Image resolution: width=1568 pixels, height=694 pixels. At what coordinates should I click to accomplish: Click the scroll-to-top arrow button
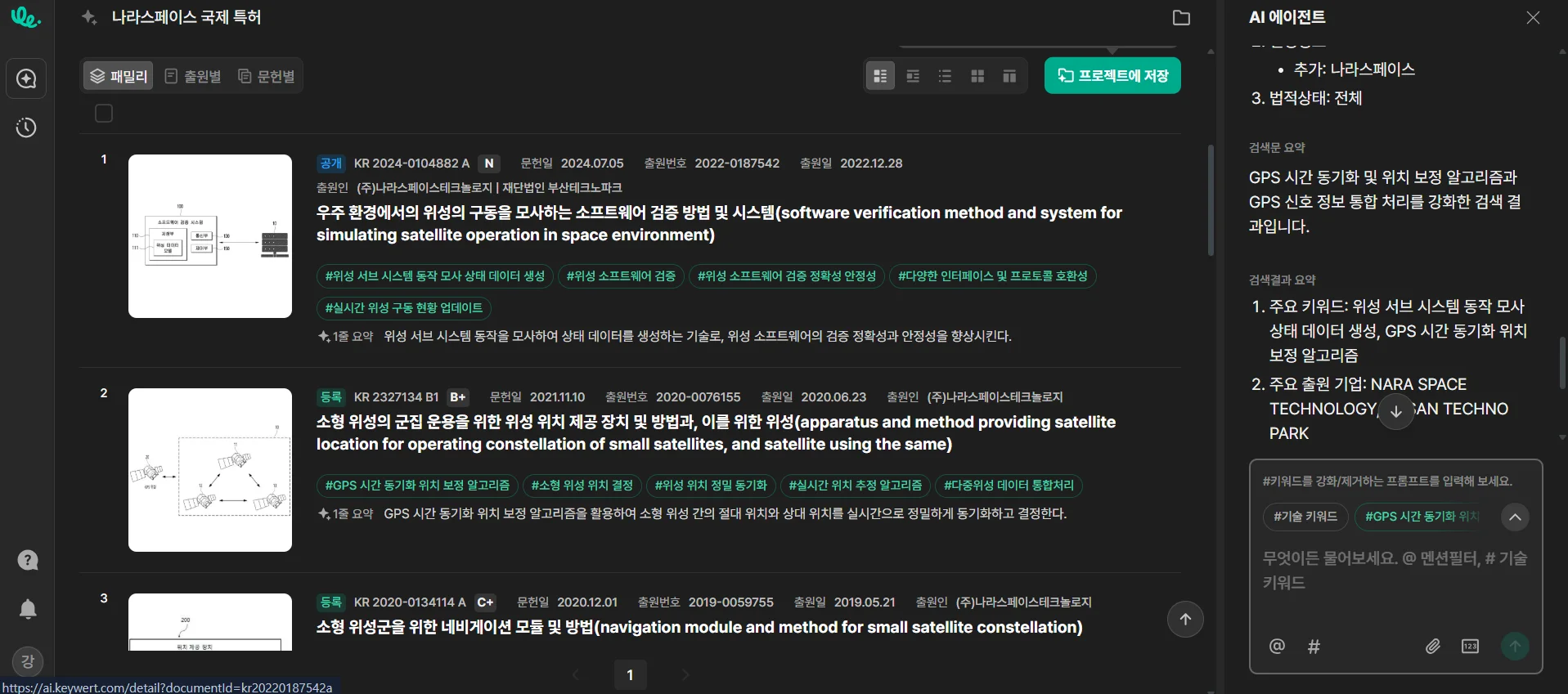click(1185, 620)
